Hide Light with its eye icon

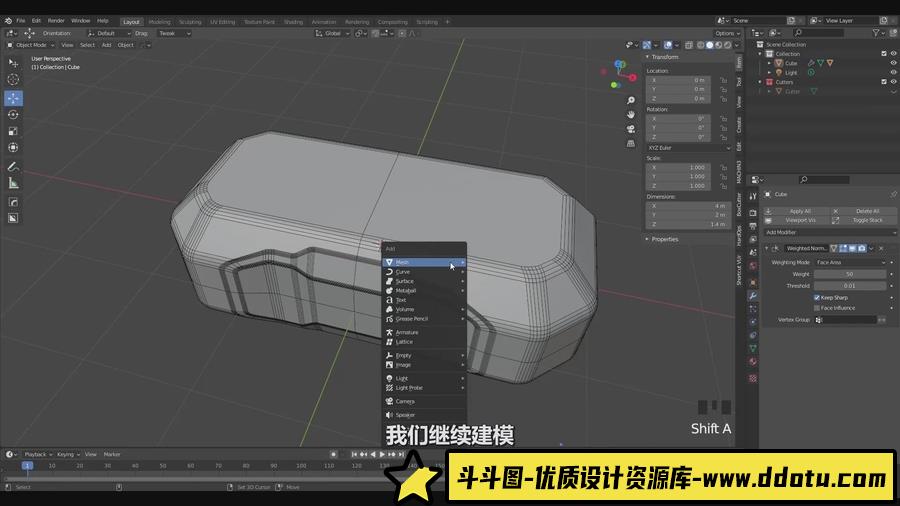[893, 73]
